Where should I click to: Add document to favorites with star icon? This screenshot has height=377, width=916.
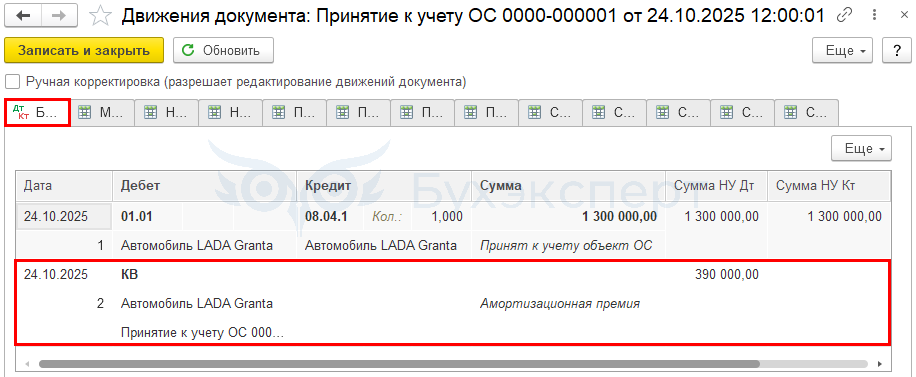coord(100,16)
